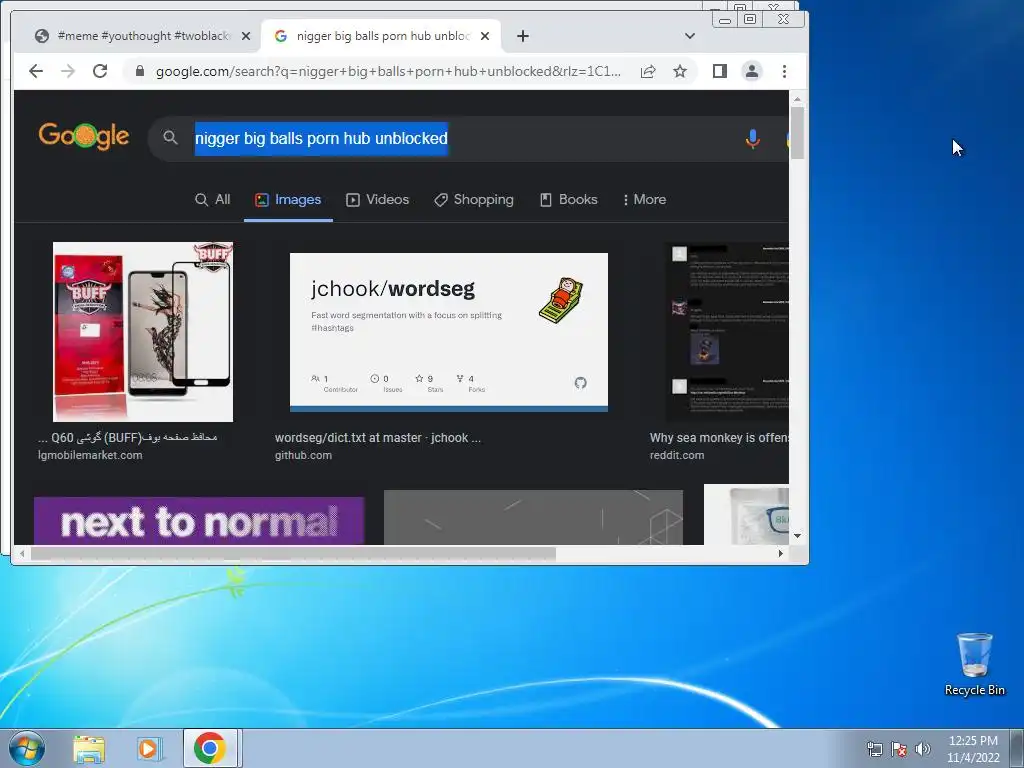The width and height of the screenshot is (1024, 768).
Task: Click the horizontal scrollbar right arrow
Action: click(780, 554)
